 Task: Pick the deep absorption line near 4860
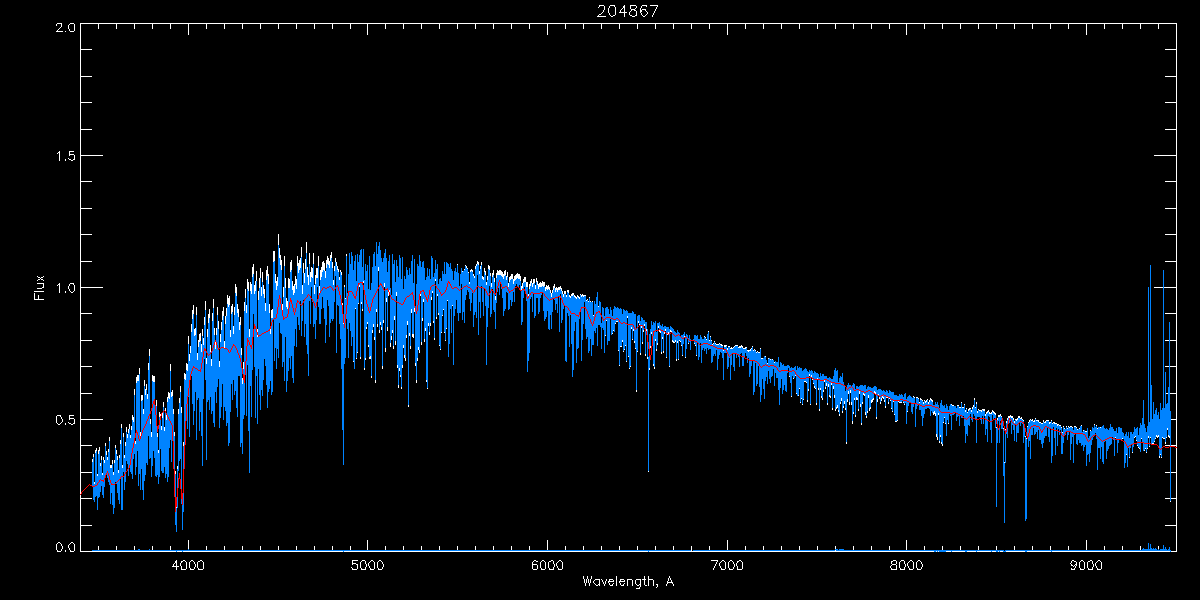point(343,430)
